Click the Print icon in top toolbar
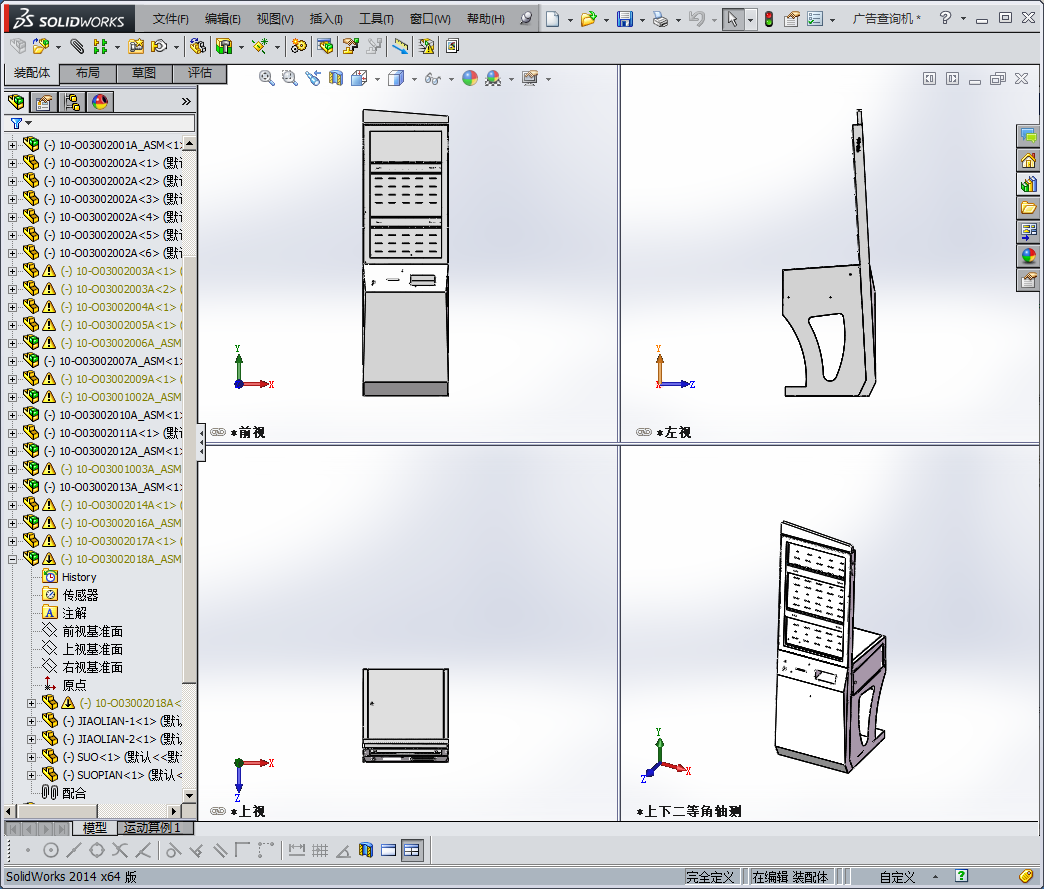Image resolution: width=1044 pixels, height=889 pixels. (x=660, y=19)
